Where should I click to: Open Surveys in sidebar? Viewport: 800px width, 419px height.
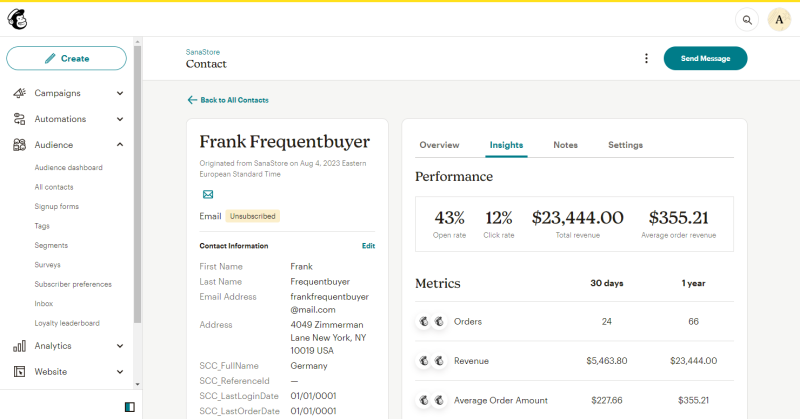click(47, 264)
